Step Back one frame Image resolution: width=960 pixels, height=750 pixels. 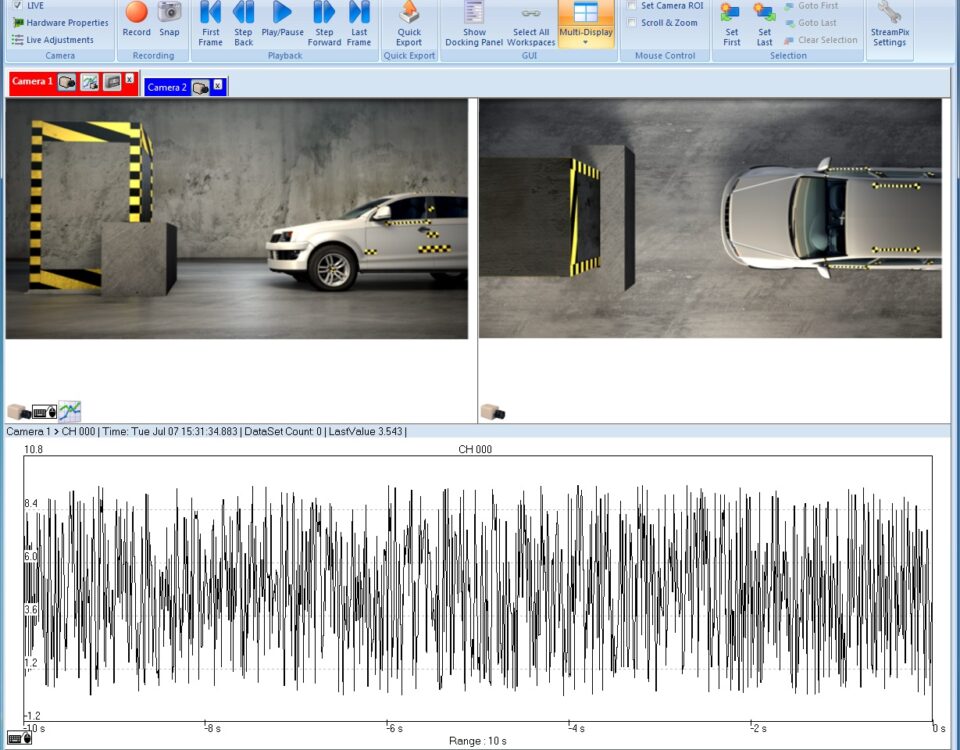[x=243, y=14]
